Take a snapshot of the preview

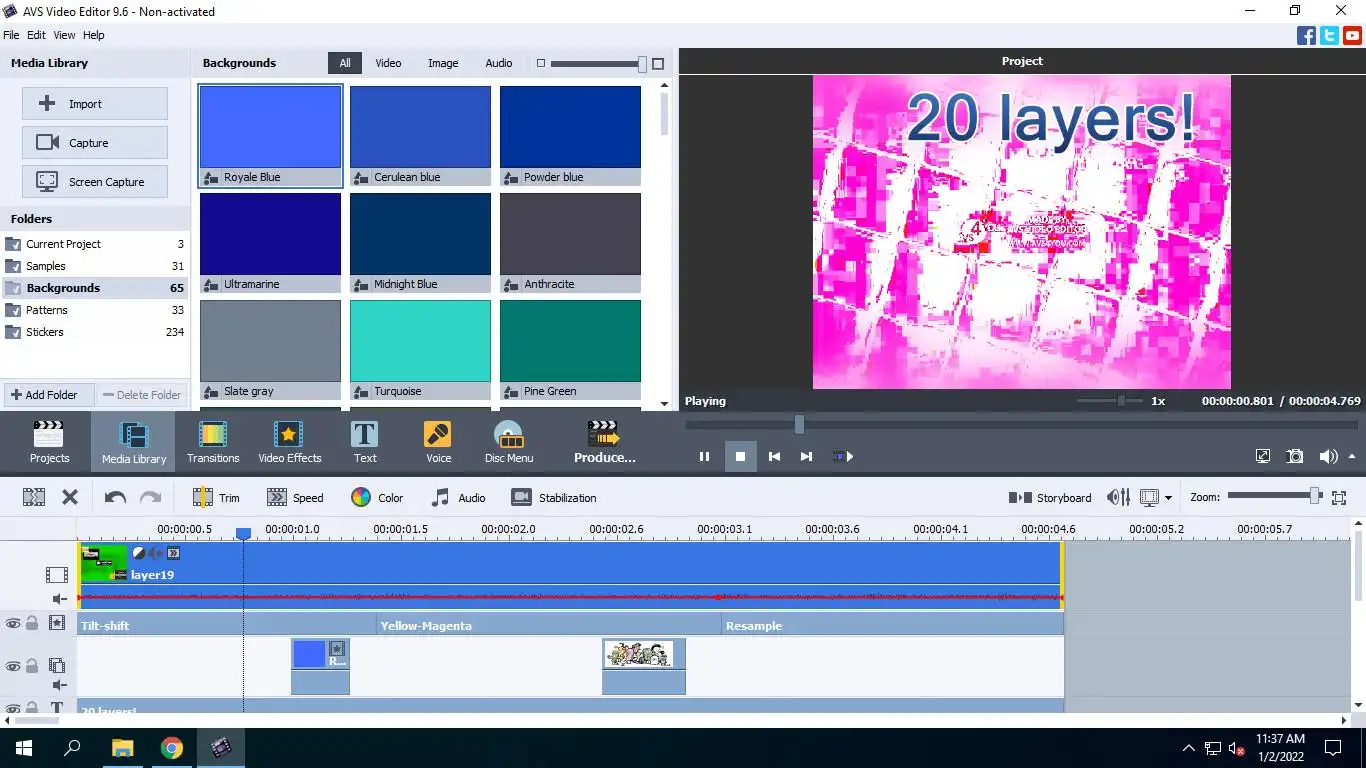pyautogui.click(x=1295, y=456)
